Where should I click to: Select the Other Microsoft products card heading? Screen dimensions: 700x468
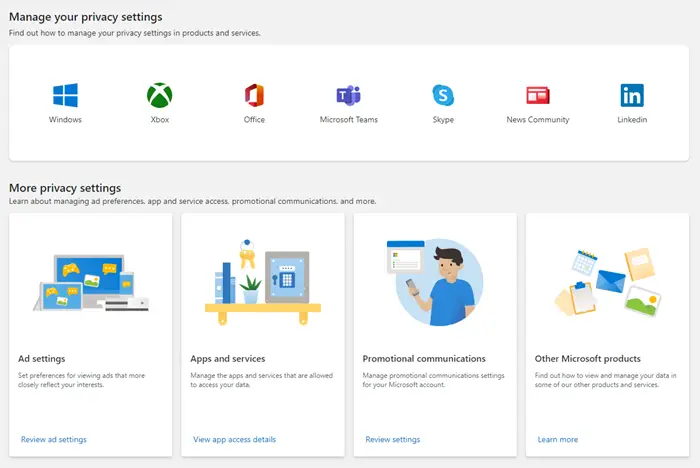click(x=588, y=359)
